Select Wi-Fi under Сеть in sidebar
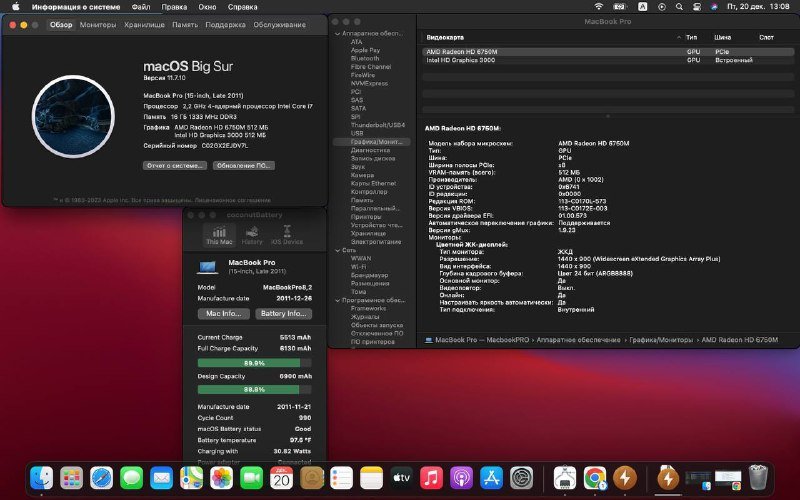Screen dimensions: 800x500 click(x=358, y=267)
